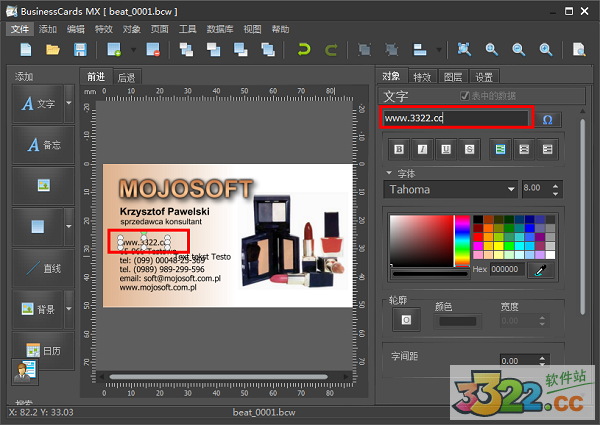Click the 背景 background tool
The width and height of the screenshot is (600, 425).
[x=38, y=309]
